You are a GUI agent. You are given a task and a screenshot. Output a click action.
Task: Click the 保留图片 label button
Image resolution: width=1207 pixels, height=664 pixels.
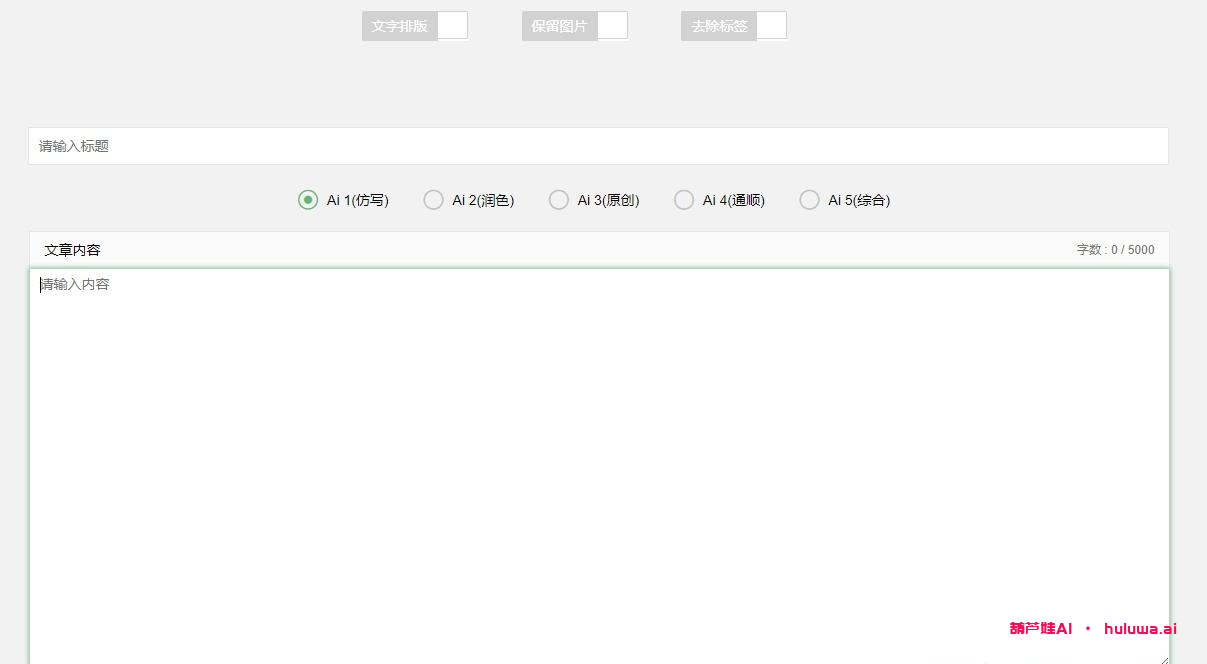tap(559, 25)
